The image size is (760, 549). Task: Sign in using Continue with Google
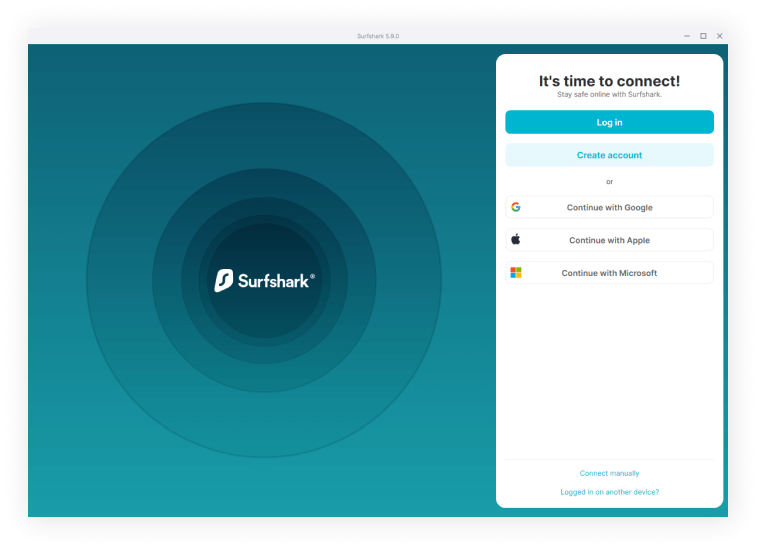609,207
